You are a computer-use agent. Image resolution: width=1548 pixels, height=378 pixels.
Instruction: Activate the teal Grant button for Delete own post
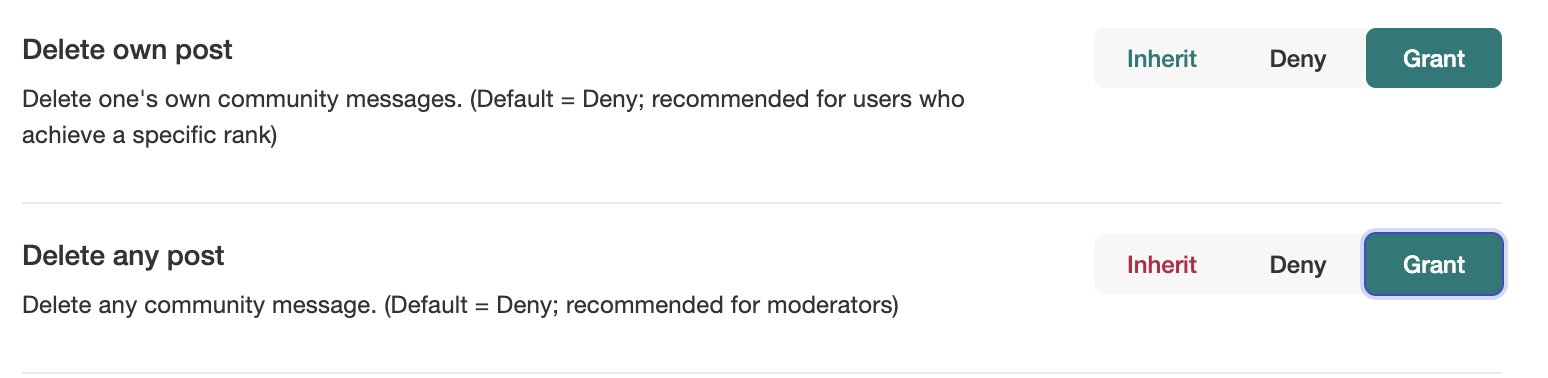click(x=1433, y=58)
